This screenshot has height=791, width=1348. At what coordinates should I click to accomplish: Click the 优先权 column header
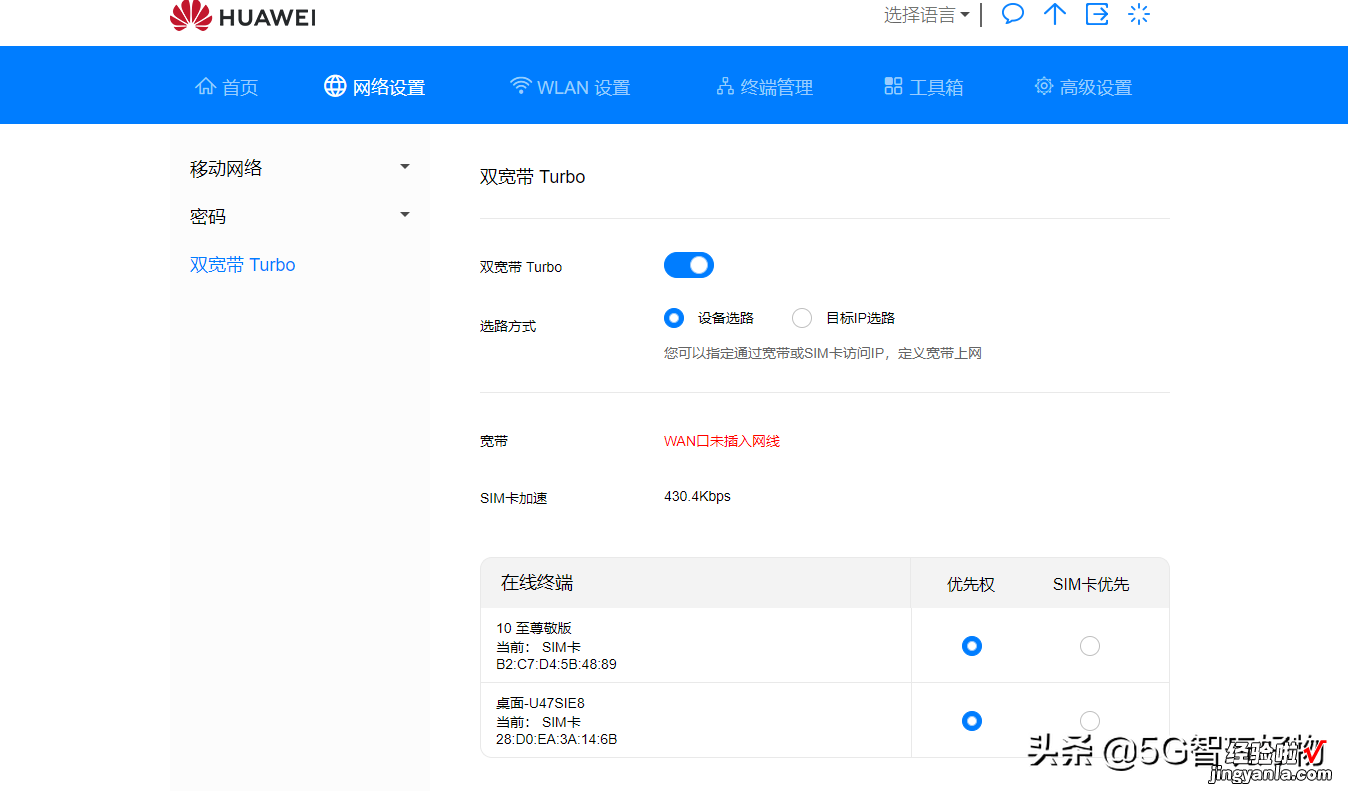point(971,584)
